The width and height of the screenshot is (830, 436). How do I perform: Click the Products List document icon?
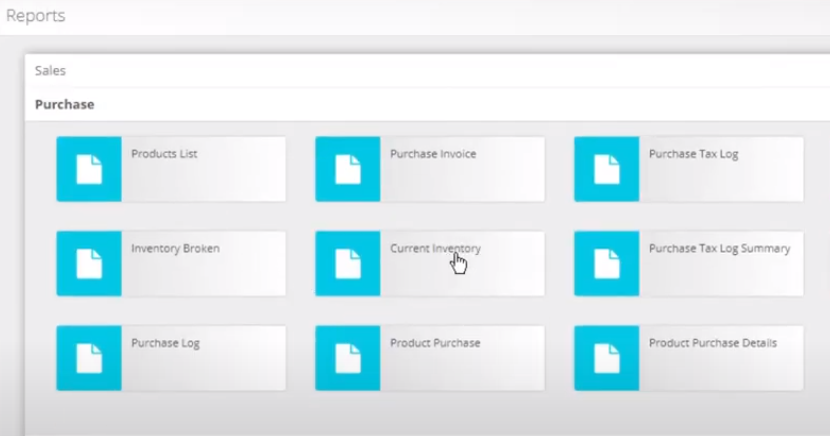(x=89, y=169)
